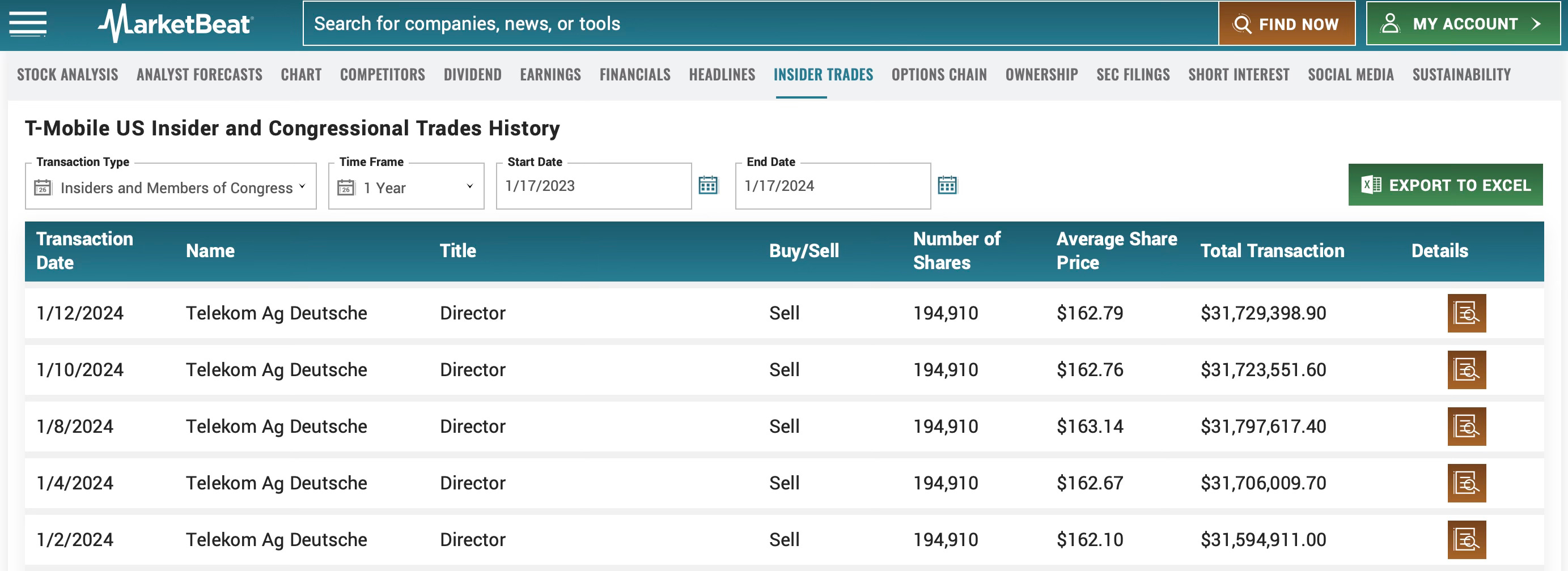Open the Short Interest tab
1568x571 pixels.
pyautogui.click(x=1239, y=74)
